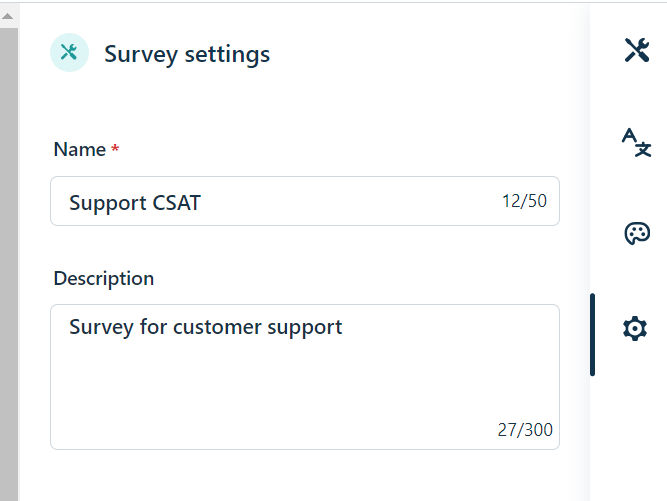The width and height of the screenshot is (667, 501).
Task: Click the 'Survey settings' heading
Action: point(187,54)
